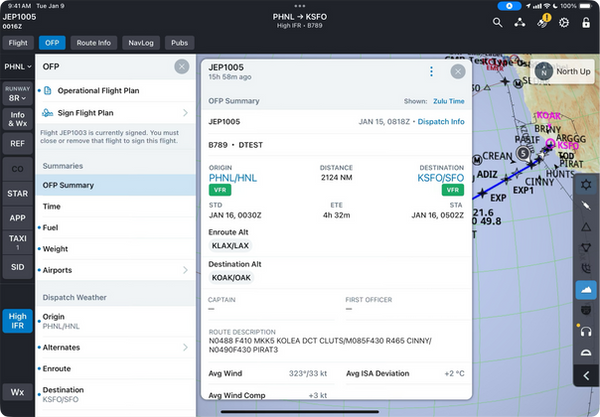This screenshot has height=417, width=600.
Task: Open destination airport KSFO/SFO link
Action: [x=440, y=178]
